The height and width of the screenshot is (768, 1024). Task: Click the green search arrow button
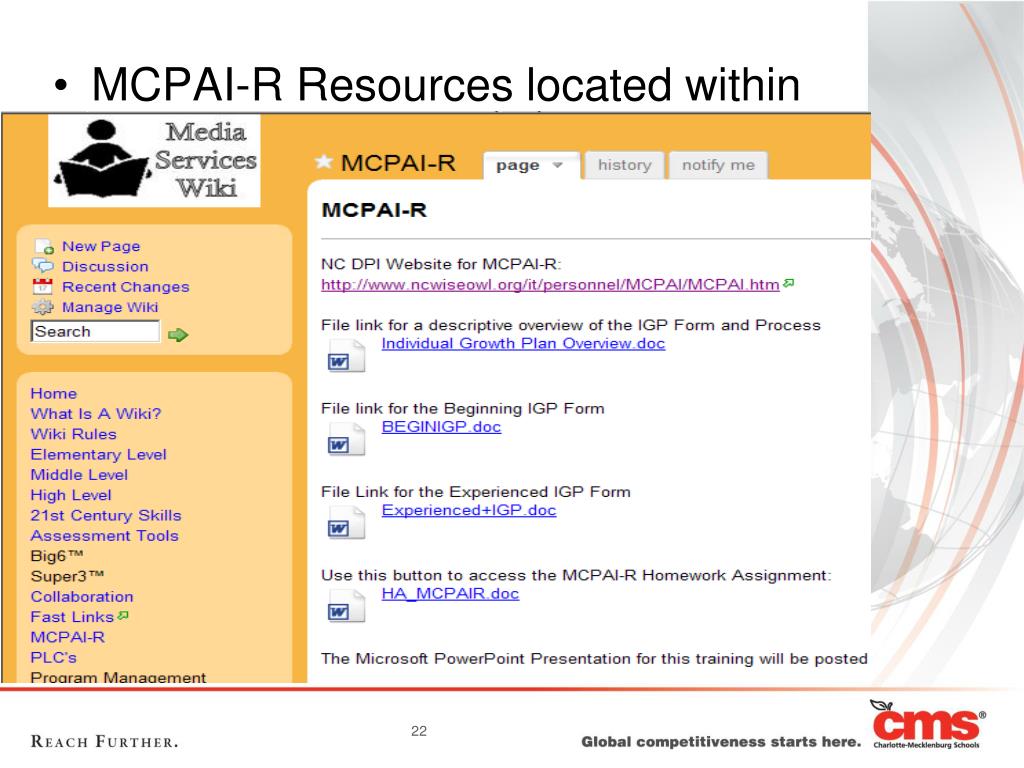click(x=178, y=335)
